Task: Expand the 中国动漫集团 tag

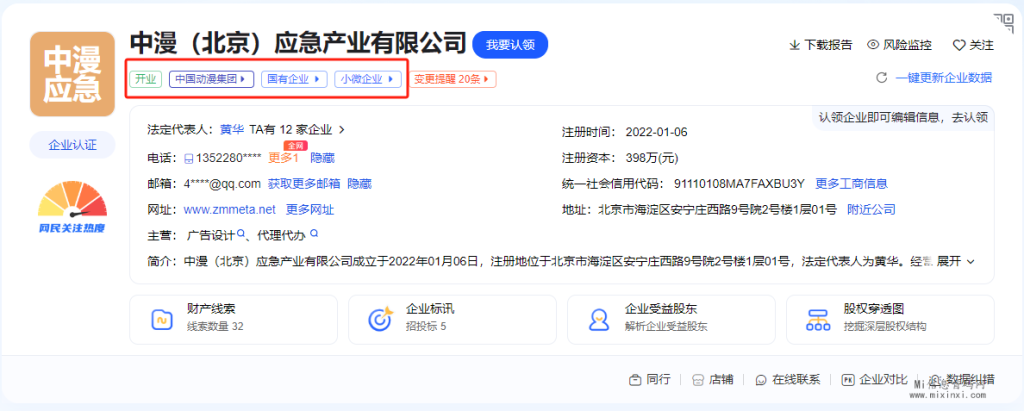Action: (212, 79)
